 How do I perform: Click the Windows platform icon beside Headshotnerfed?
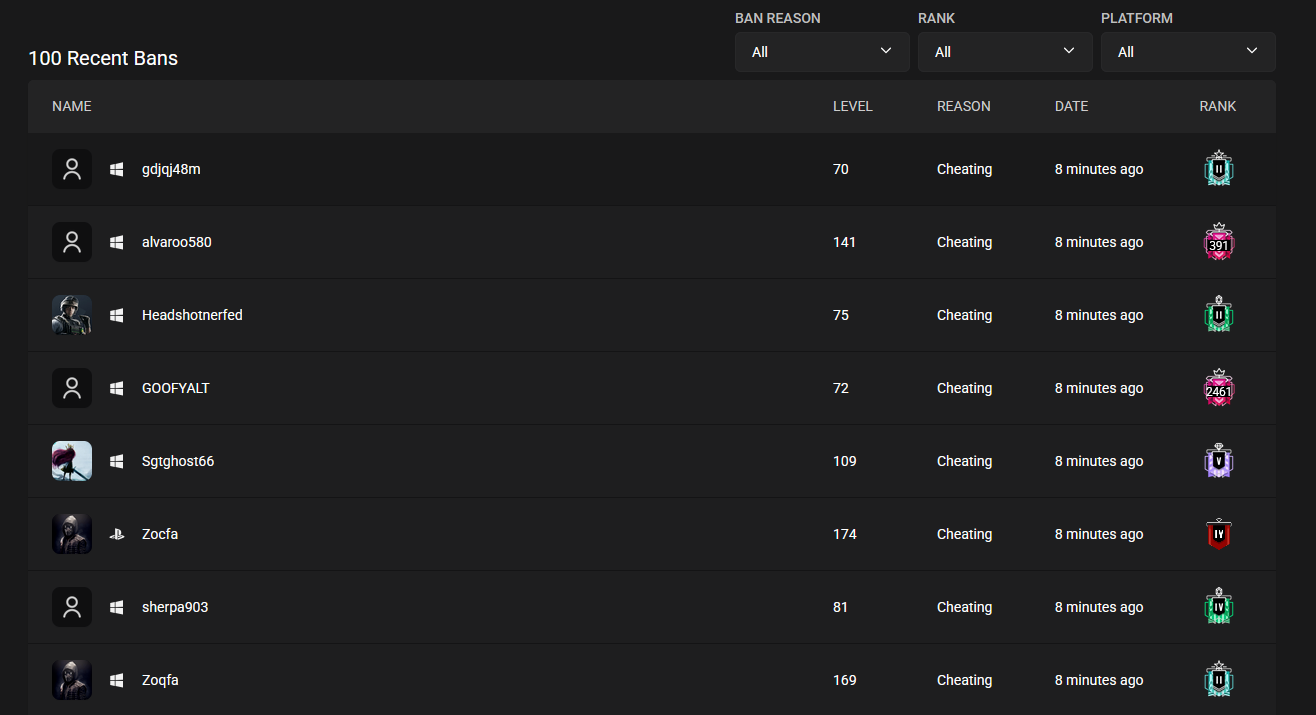point(117,315)
